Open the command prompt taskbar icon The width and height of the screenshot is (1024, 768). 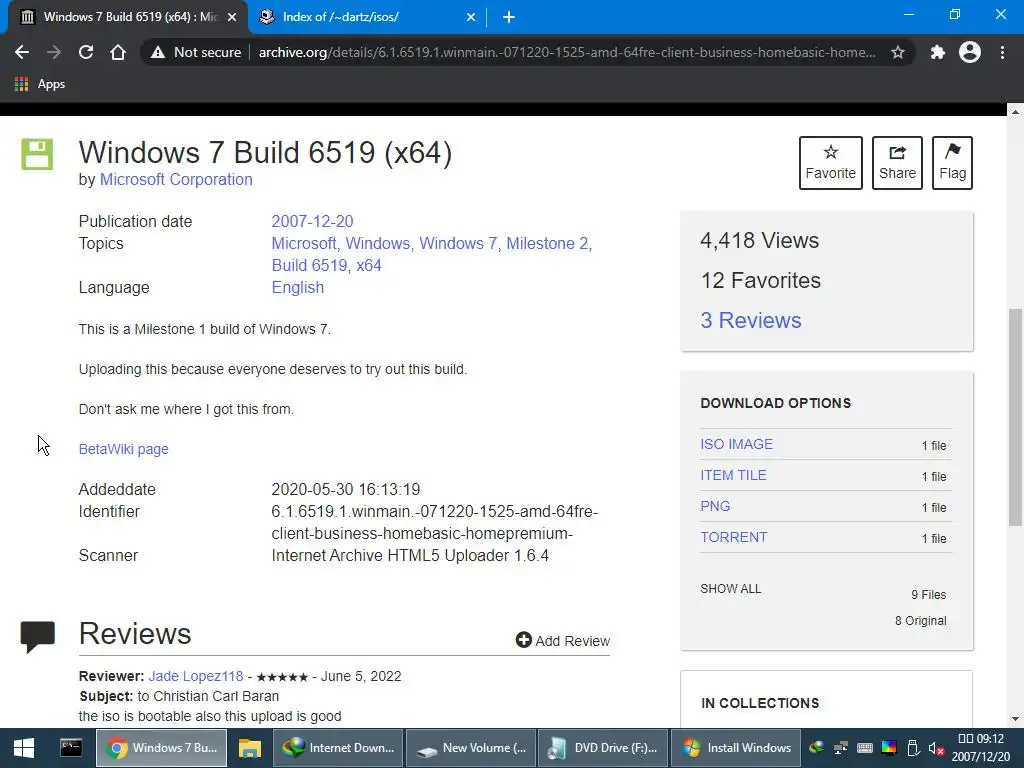point(71,748)
